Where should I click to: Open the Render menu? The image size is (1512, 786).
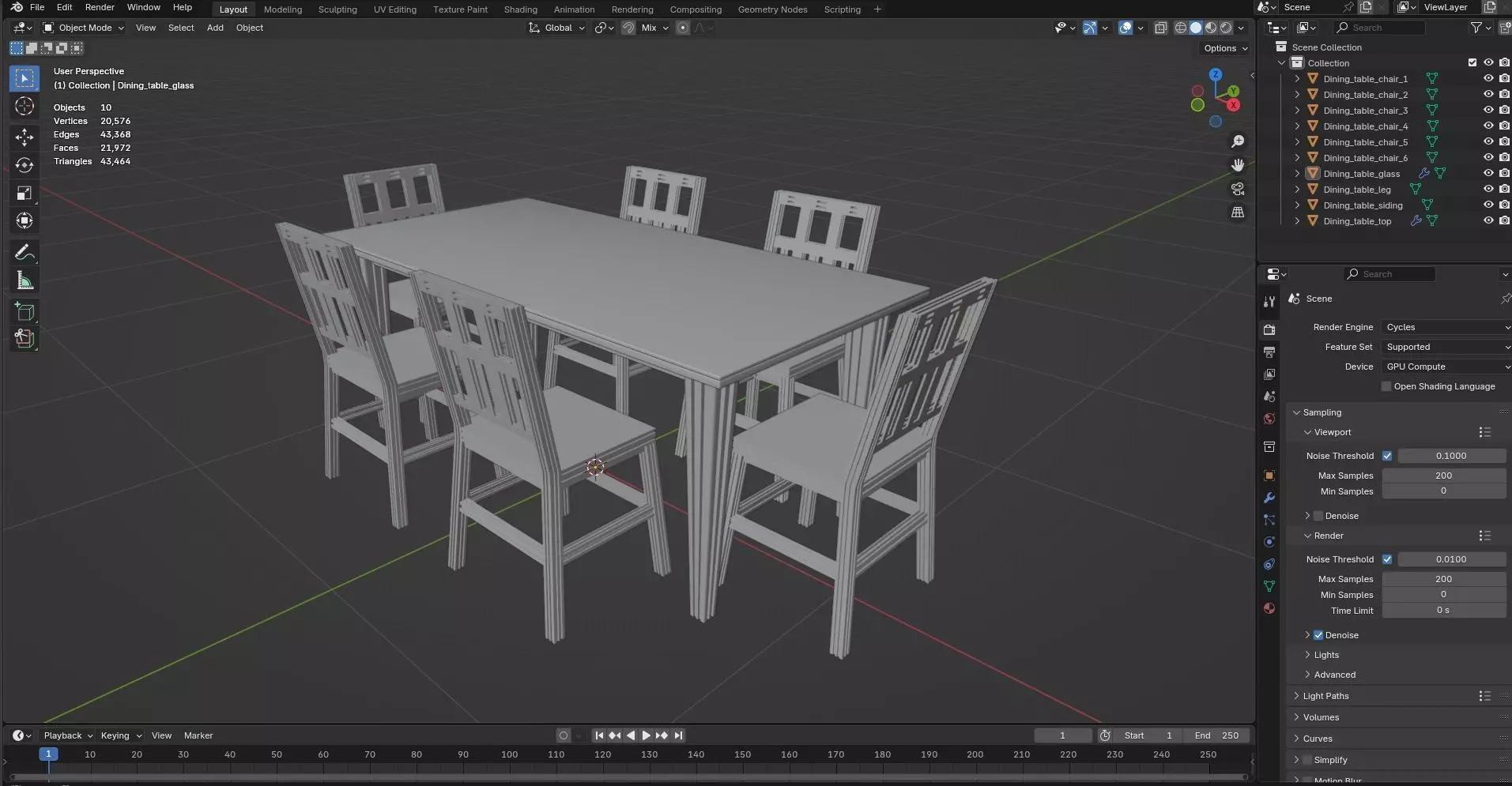coord(100,7)
